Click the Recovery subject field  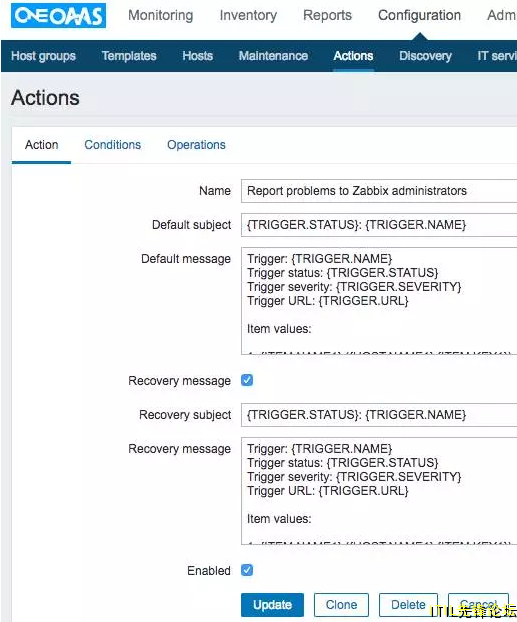(379, 415)
